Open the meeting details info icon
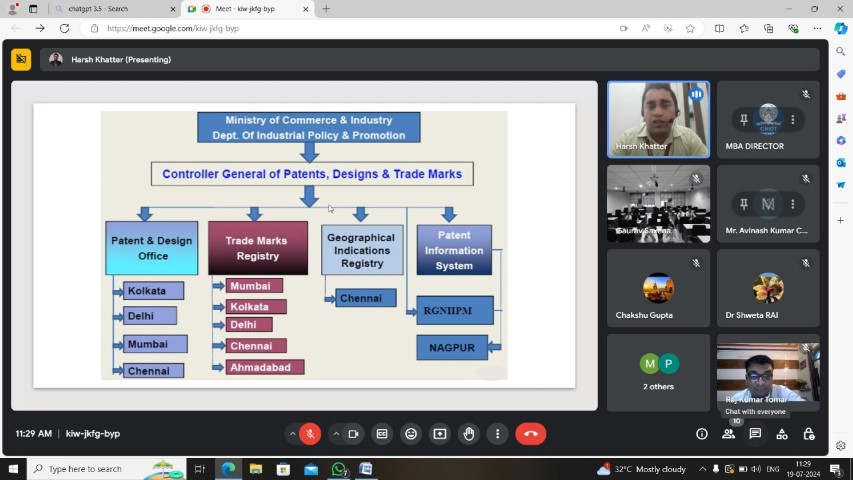Screen dimensions: 853x480 coord(701,434)
